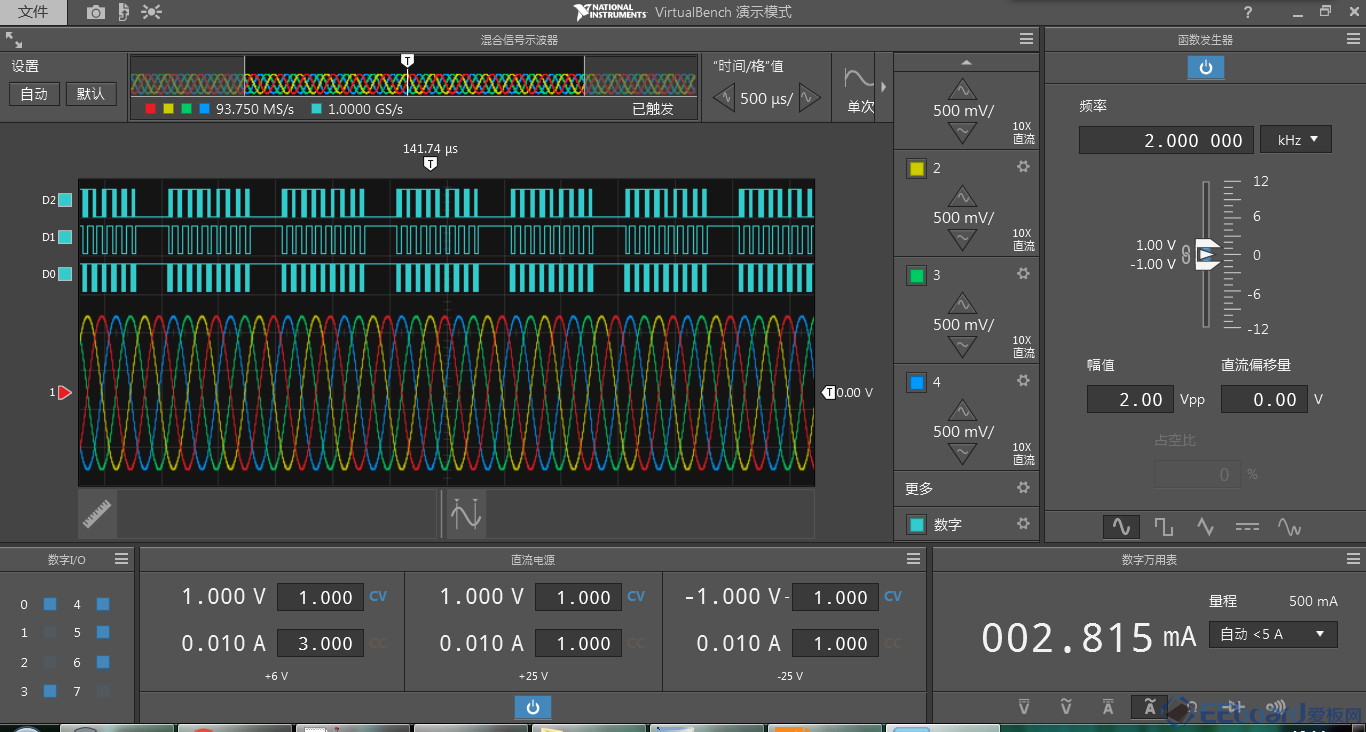Select arbitrary waveform in function generator
Screen dimensions: 1366x732
pos(1290,526)
